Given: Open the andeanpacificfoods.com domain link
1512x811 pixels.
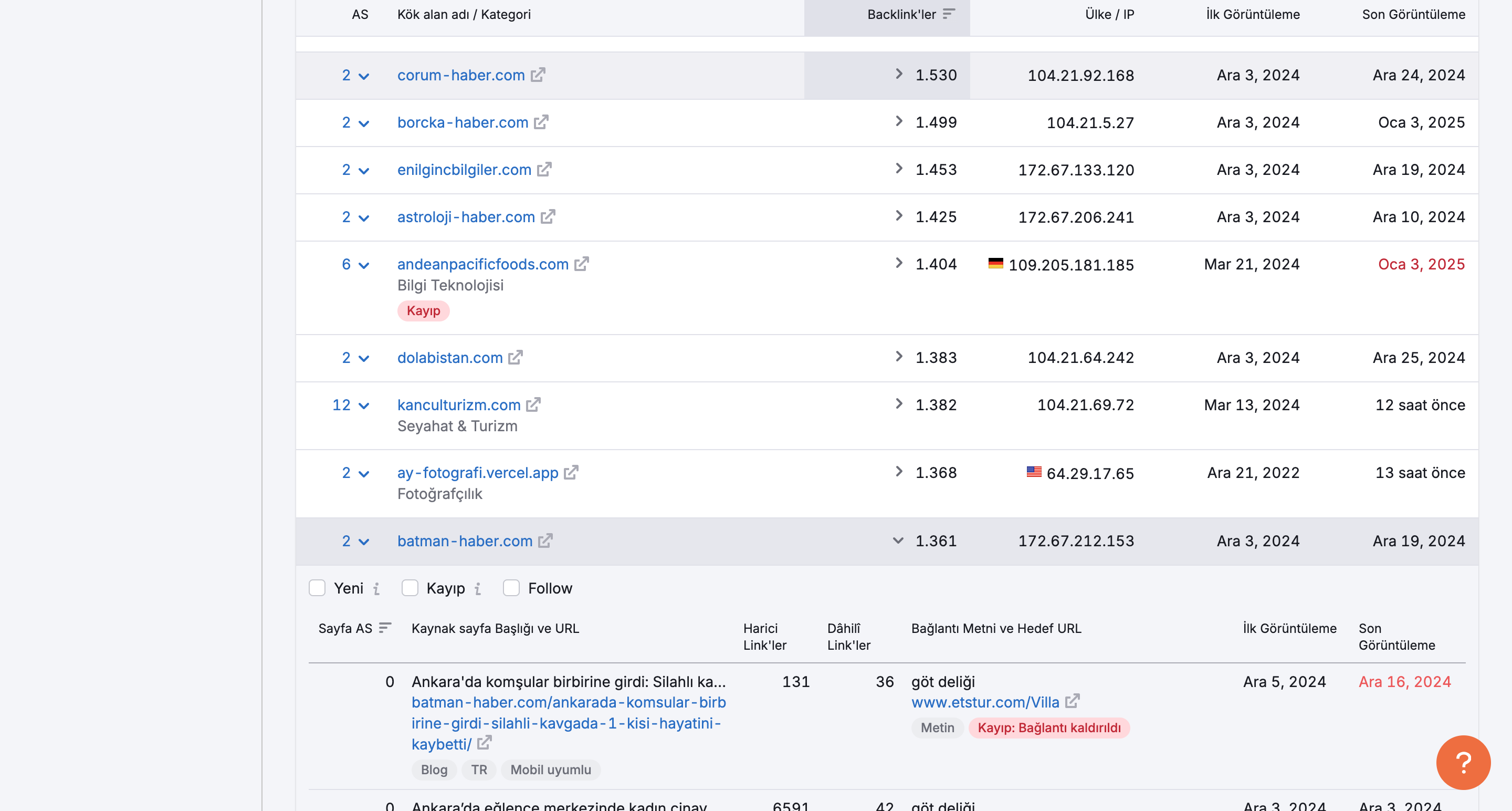Looking at the screenshot, I should [x=482, y=264].
